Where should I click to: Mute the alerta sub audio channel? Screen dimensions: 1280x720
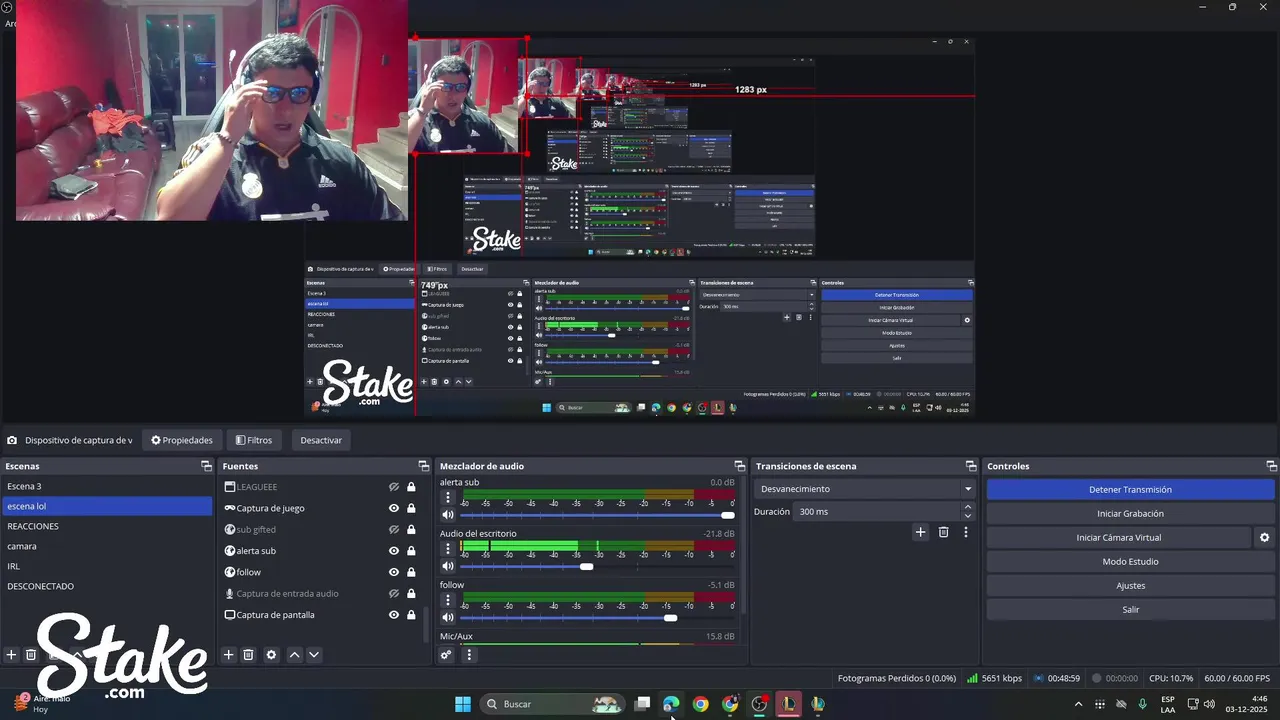click(x=448, y=515)
